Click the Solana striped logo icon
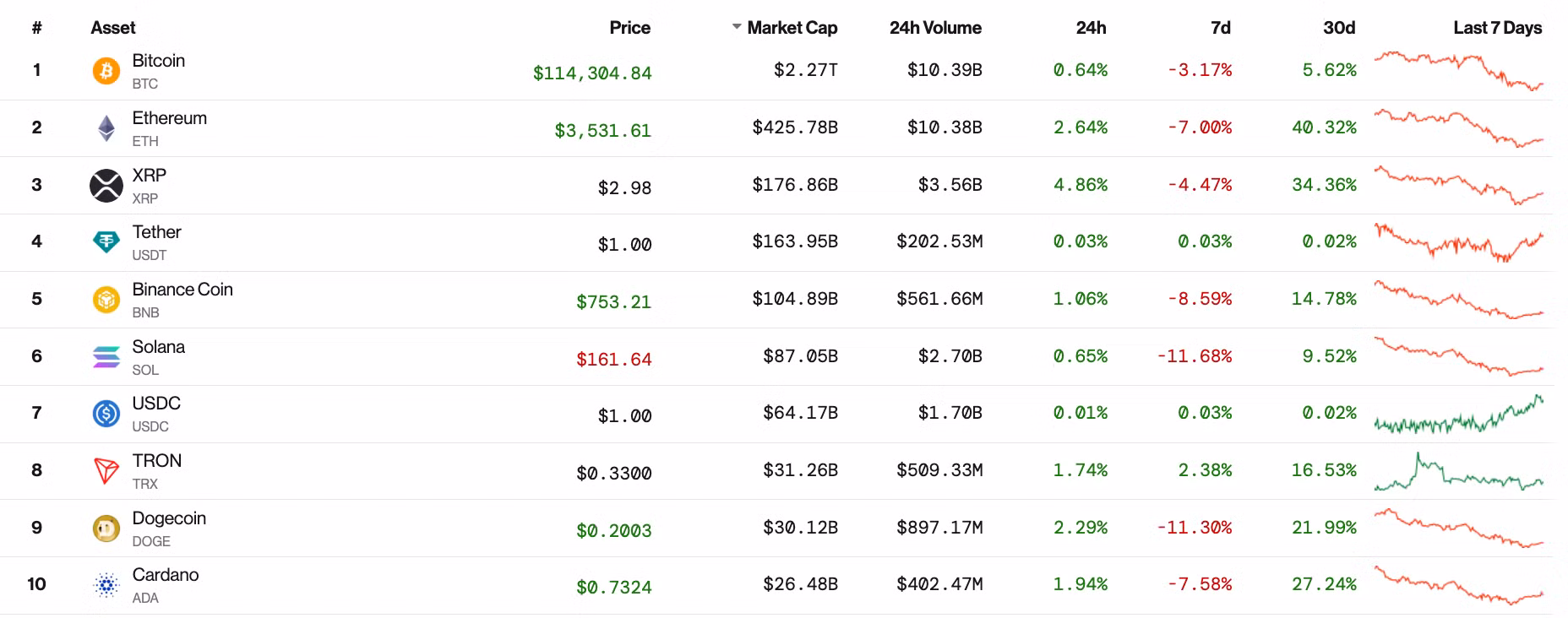This screenshot has height=618, width=1568. pos(106,357)
